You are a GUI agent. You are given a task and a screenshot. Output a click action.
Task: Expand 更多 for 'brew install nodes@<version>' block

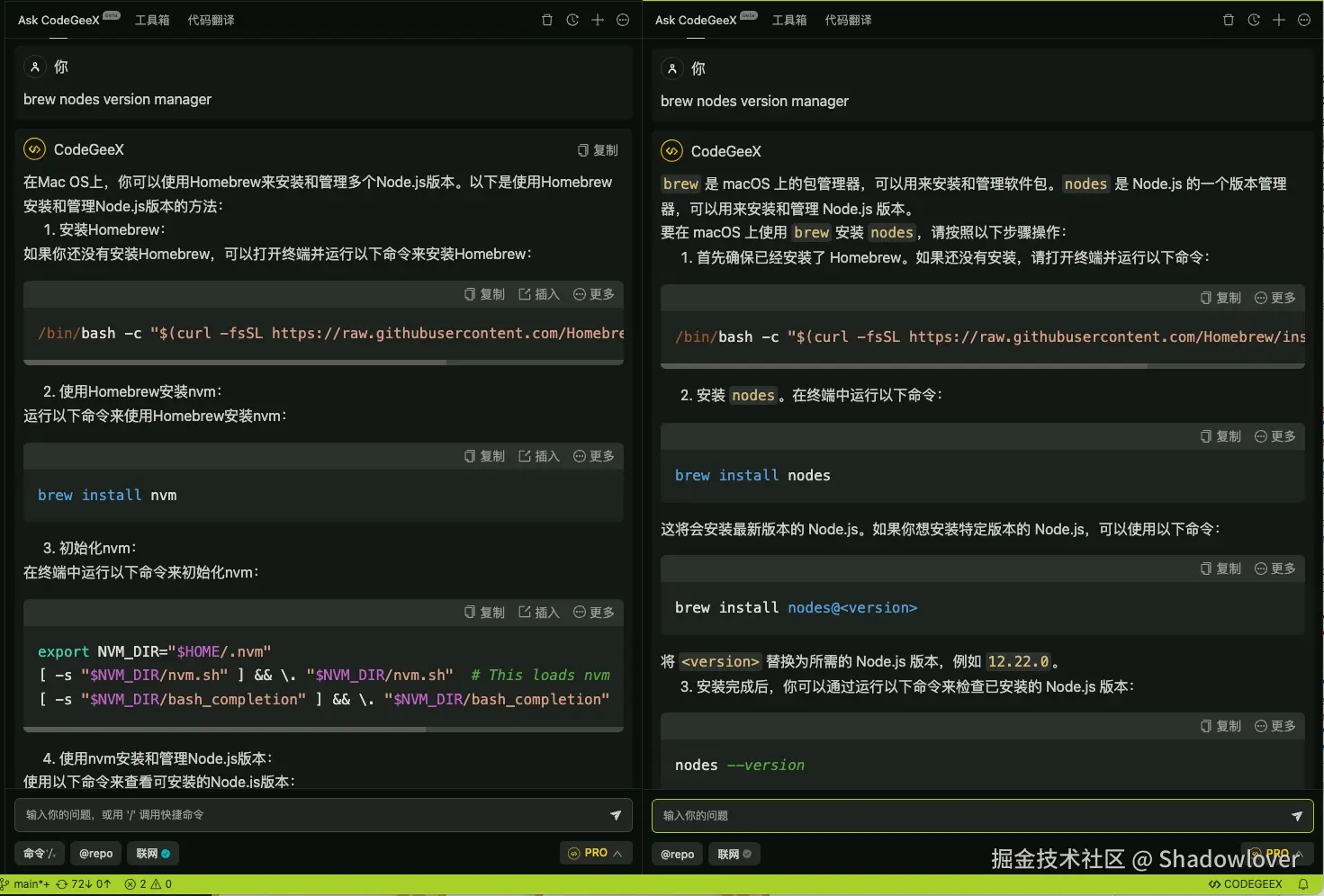click(x=1275, y=569)
